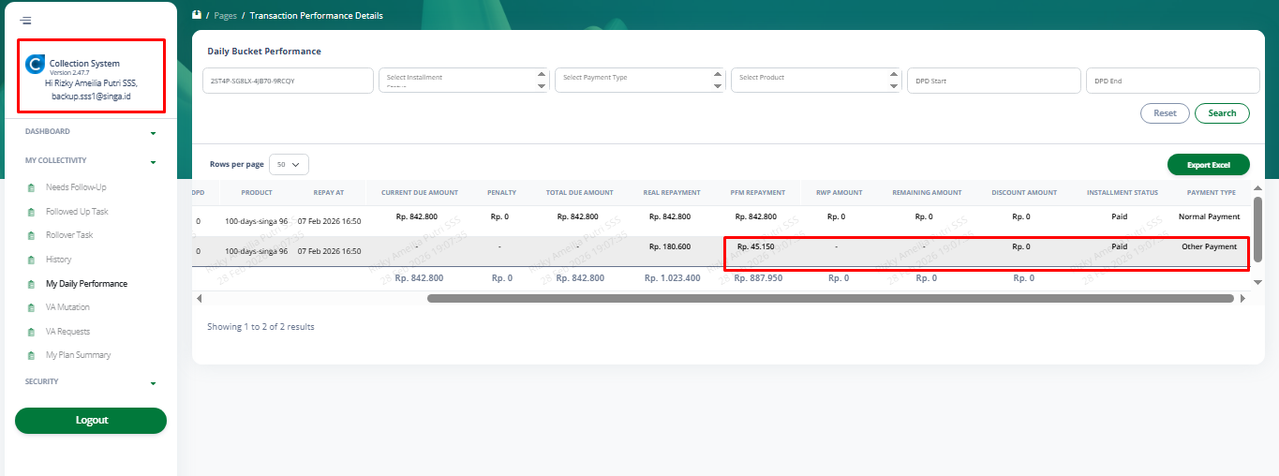Image resolution: width=1279 pixels, height=476 pixels.
Task: Click the REMAINING AMOUNT column header
Action: pos(927,192)
